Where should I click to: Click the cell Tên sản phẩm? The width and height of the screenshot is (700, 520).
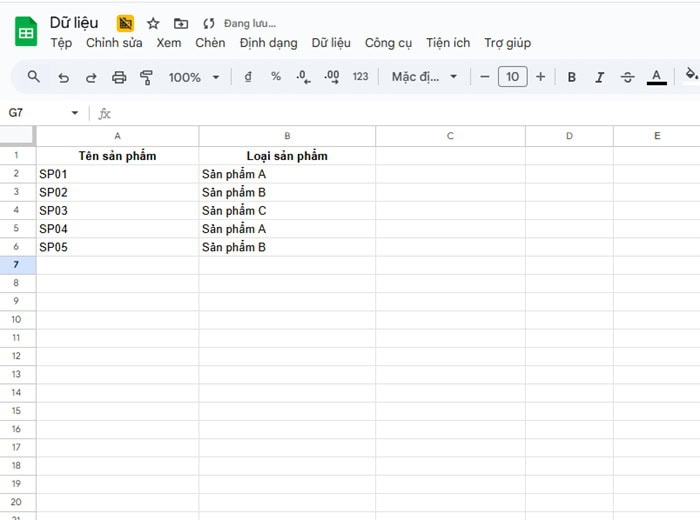point(117,156)
